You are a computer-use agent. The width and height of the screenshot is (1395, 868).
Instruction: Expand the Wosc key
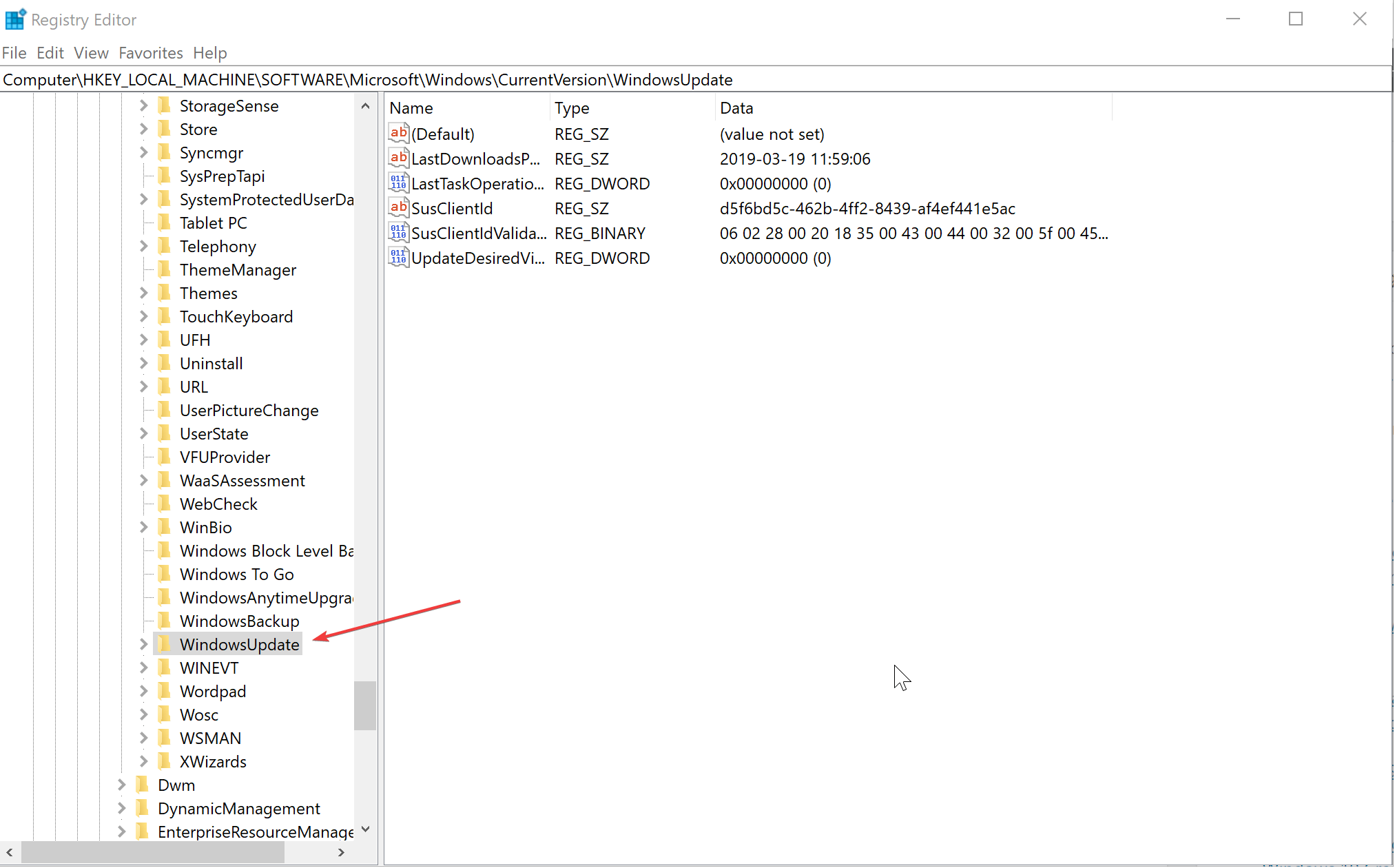(x=143, y=714)
